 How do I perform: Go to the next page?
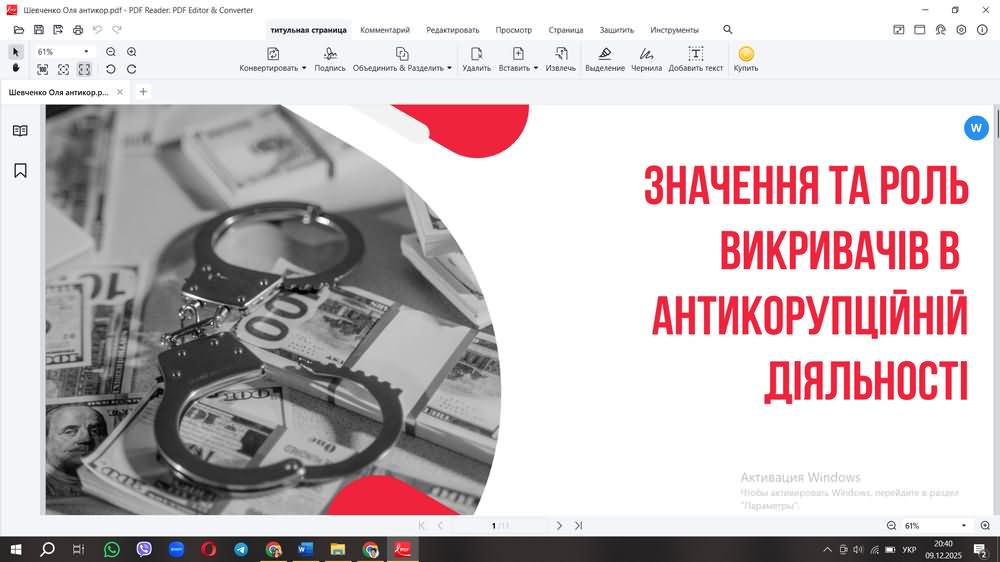(x=559, y=526)
